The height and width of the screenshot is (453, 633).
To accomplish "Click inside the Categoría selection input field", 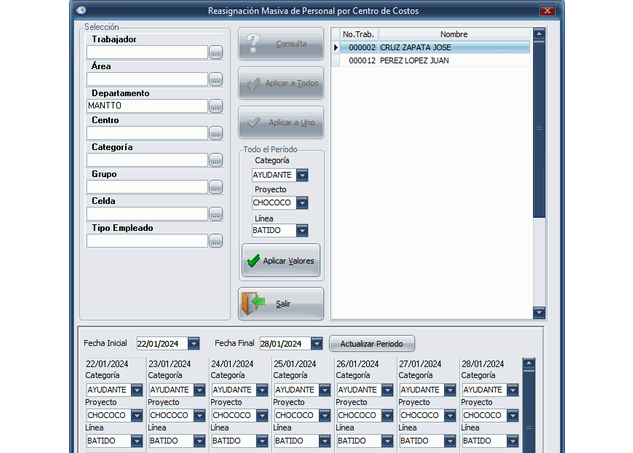I will point(146,160).
